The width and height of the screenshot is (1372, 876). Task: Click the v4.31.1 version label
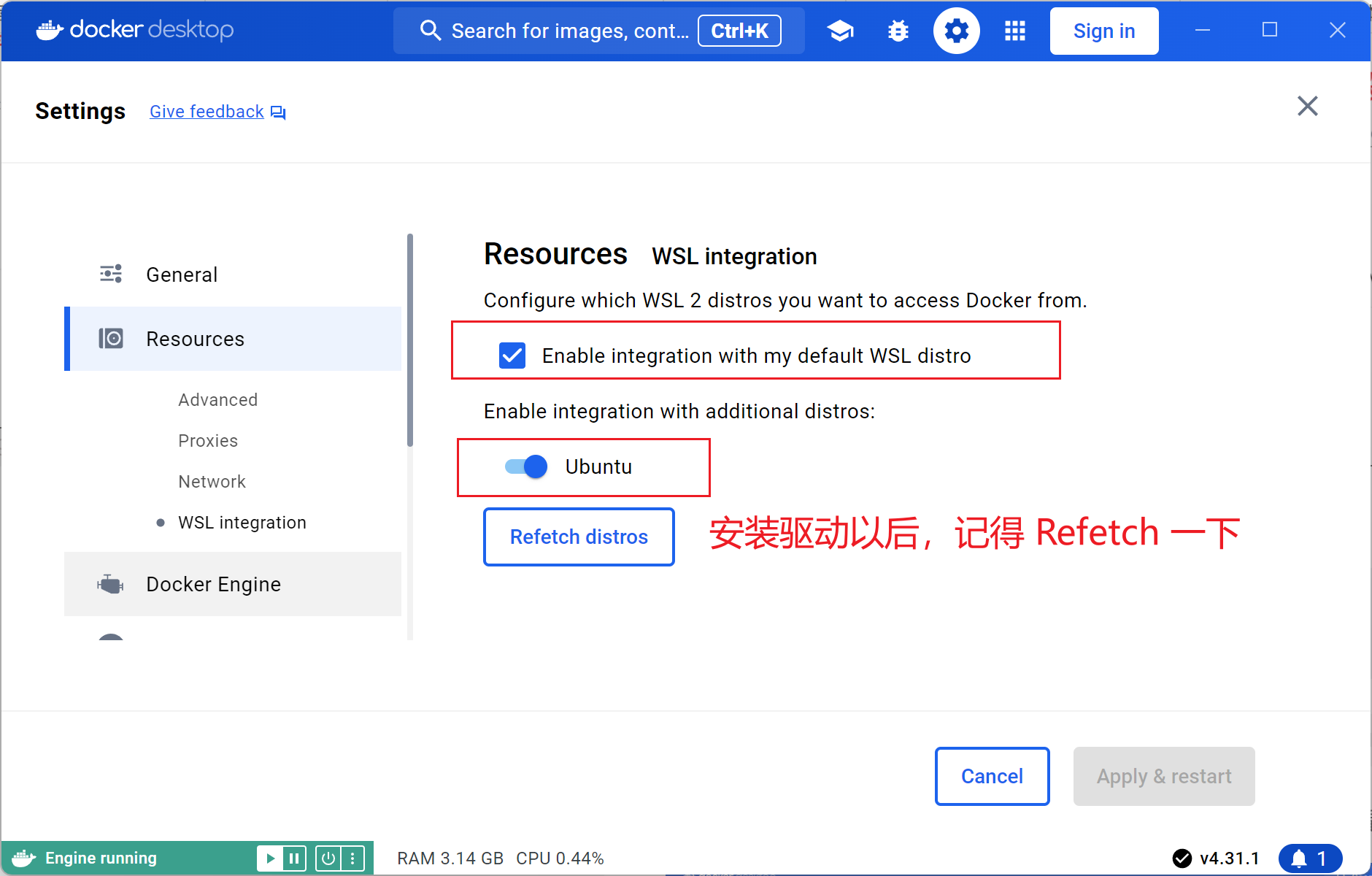pos(1230,858)
